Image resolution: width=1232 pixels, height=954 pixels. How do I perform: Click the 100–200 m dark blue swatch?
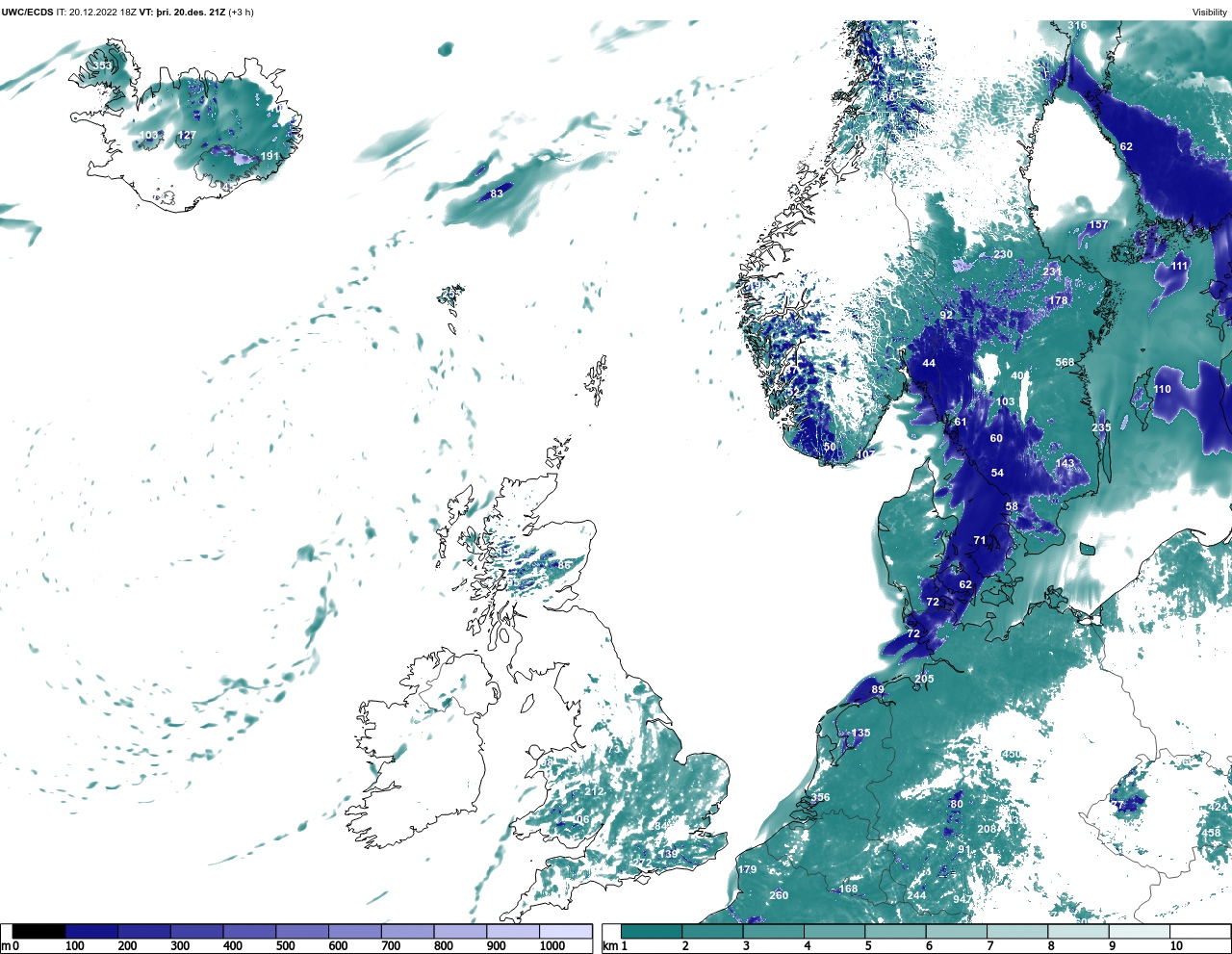(91, 931)
